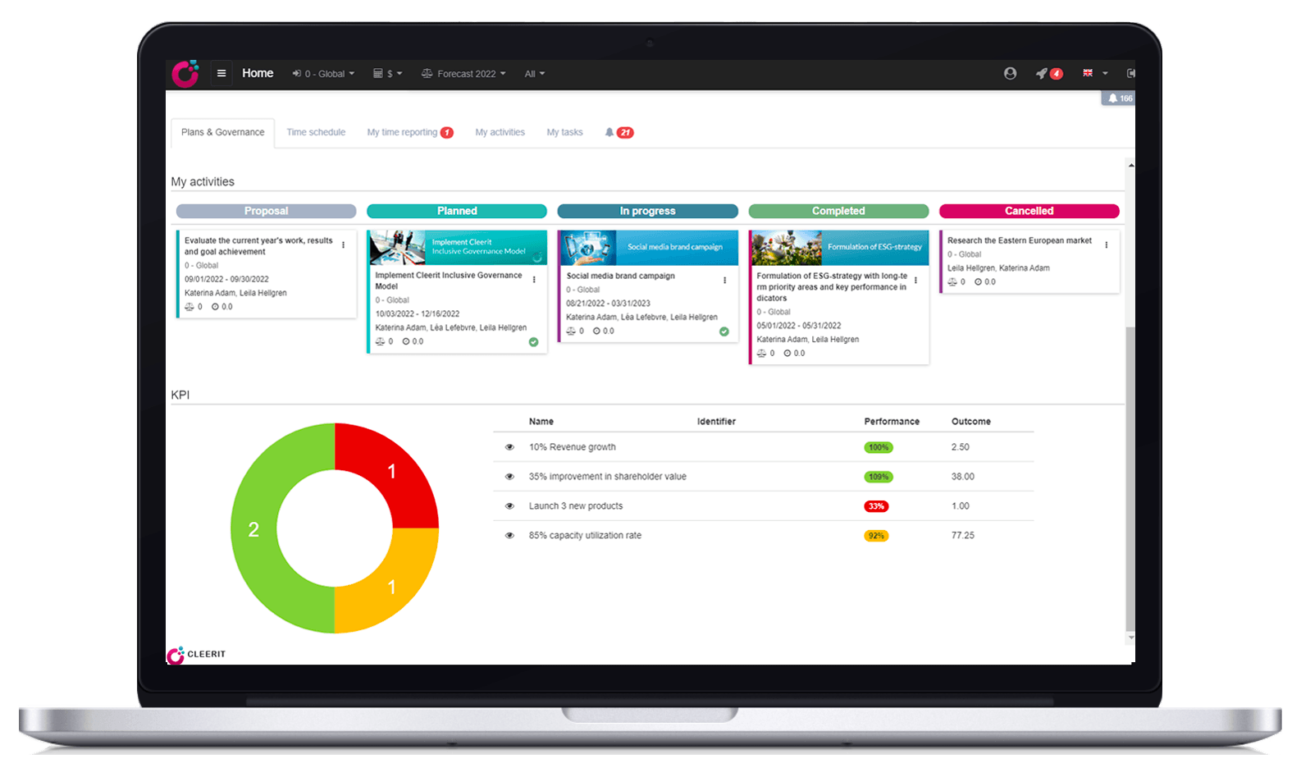
Task: Open the language flag dropdown
Action: point(1095,73)
